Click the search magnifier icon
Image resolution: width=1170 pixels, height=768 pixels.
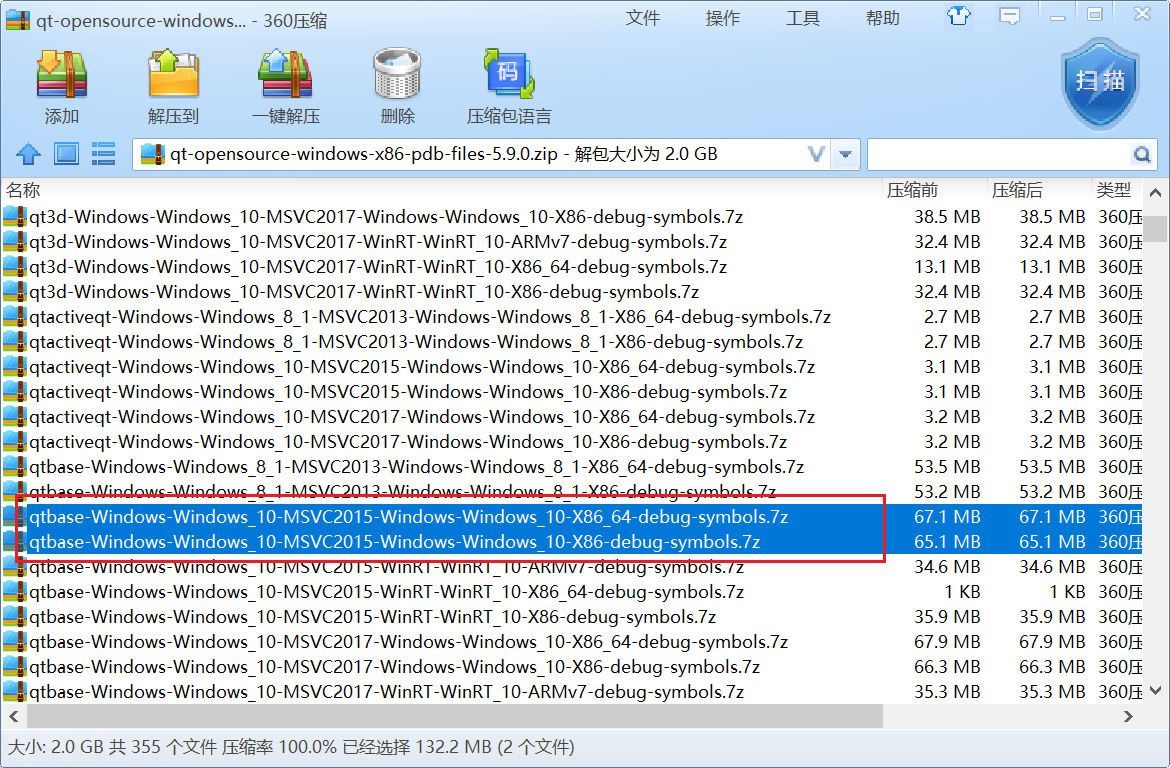pyautogui.click(x=1142, y=154)
